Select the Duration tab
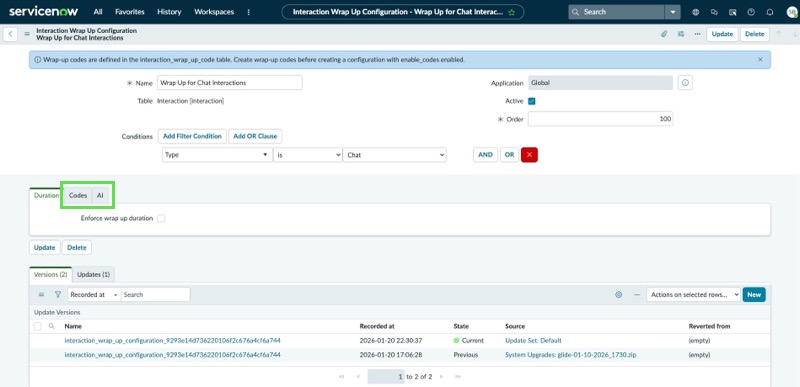The height and width of the screenshot is (387, 800). (x=46, y=195)
